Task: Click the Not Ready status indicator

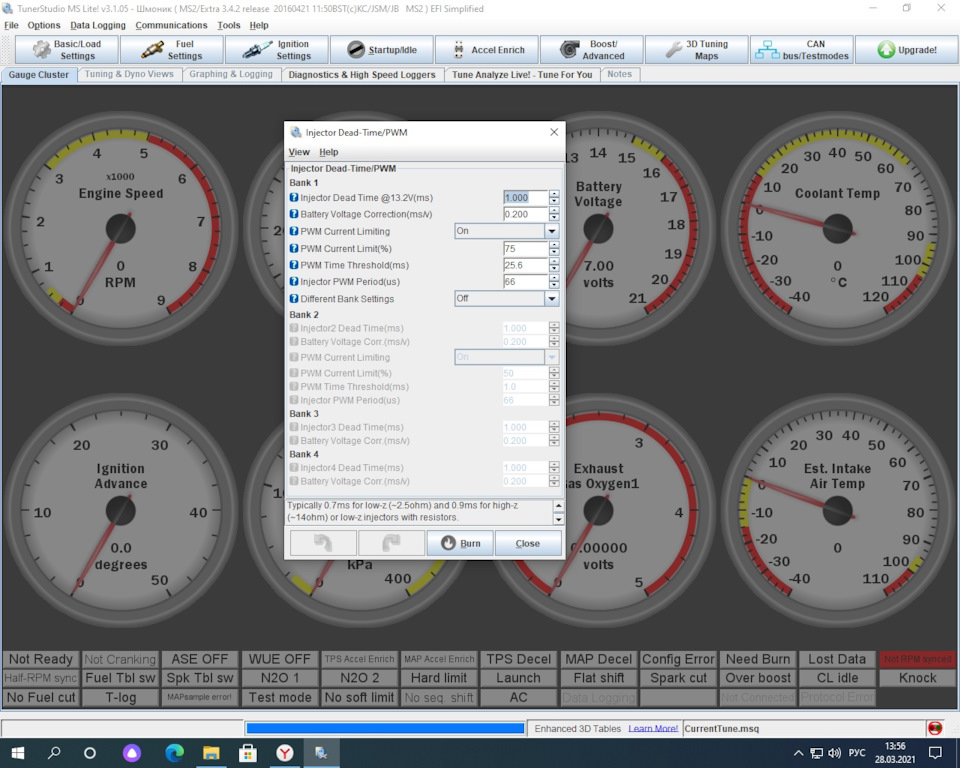Action: tap(41, 659)
